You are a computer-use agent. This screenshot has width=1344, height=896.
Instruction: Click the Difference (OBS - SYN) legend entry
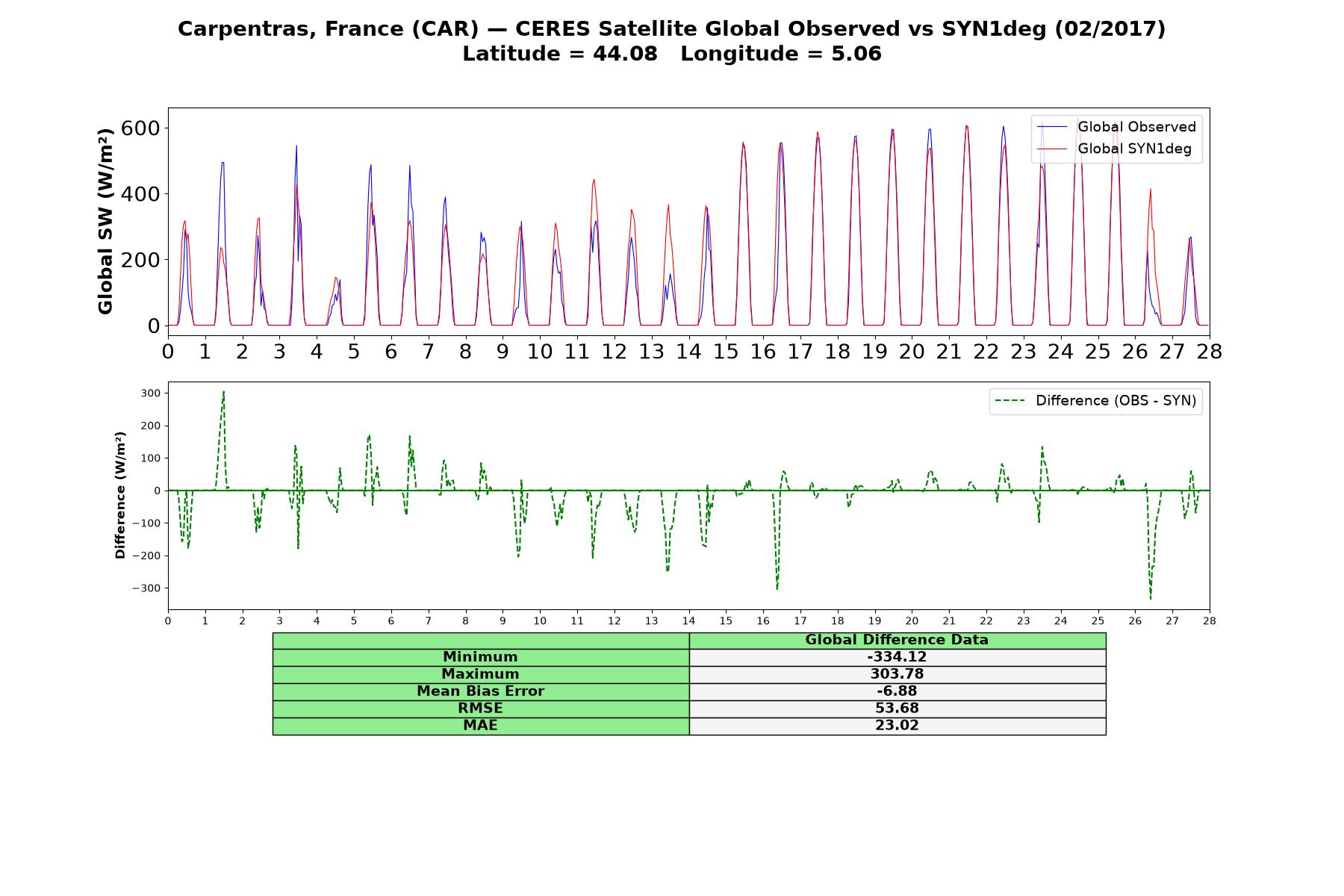[1096, 401]
